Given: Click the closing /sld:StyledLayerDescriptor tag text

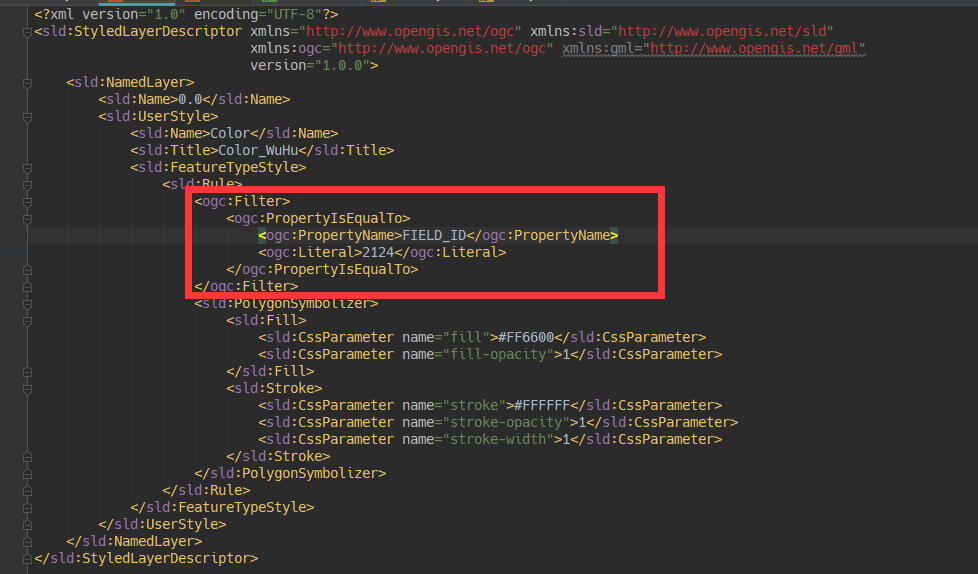Looking at the screenshot, I should coord(147,558).
